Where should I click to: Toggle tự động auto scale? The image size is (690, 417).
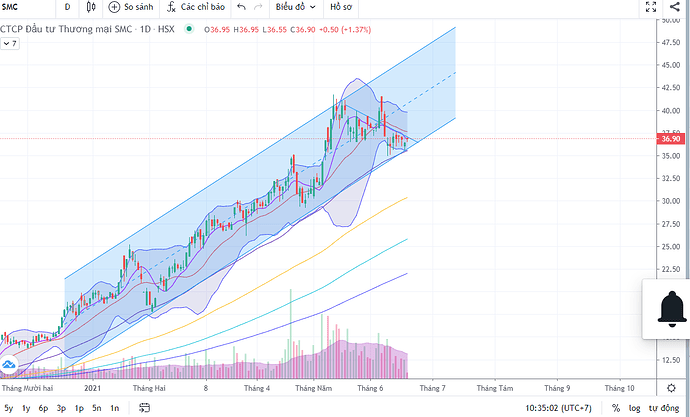pos(664,408)
